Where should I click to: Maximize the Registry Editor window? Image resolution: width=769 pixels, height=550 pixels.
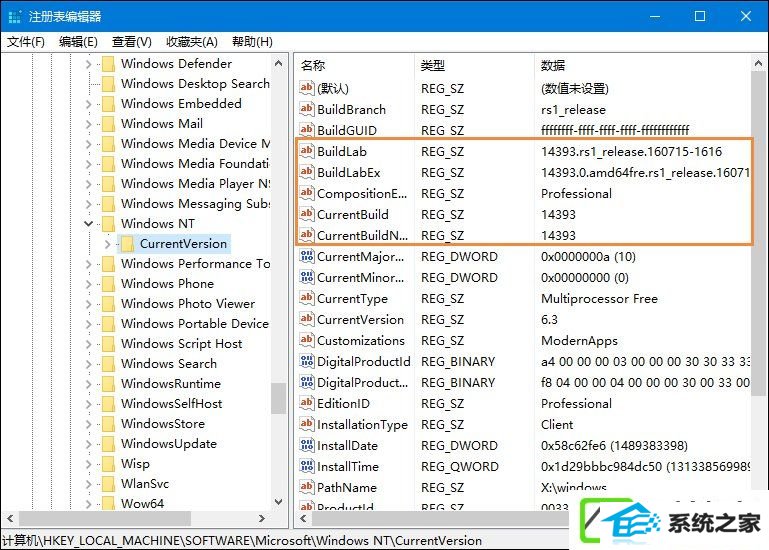point(700,16)
